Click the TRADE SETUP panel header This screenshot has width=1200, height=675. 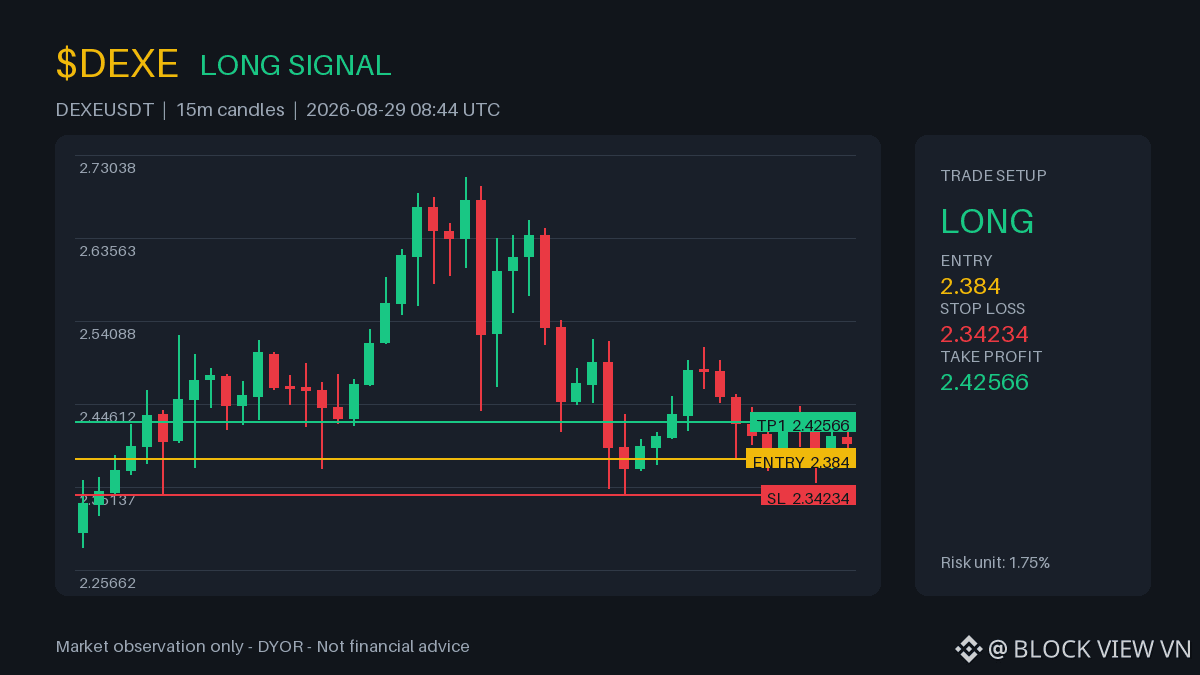[993, 176]
